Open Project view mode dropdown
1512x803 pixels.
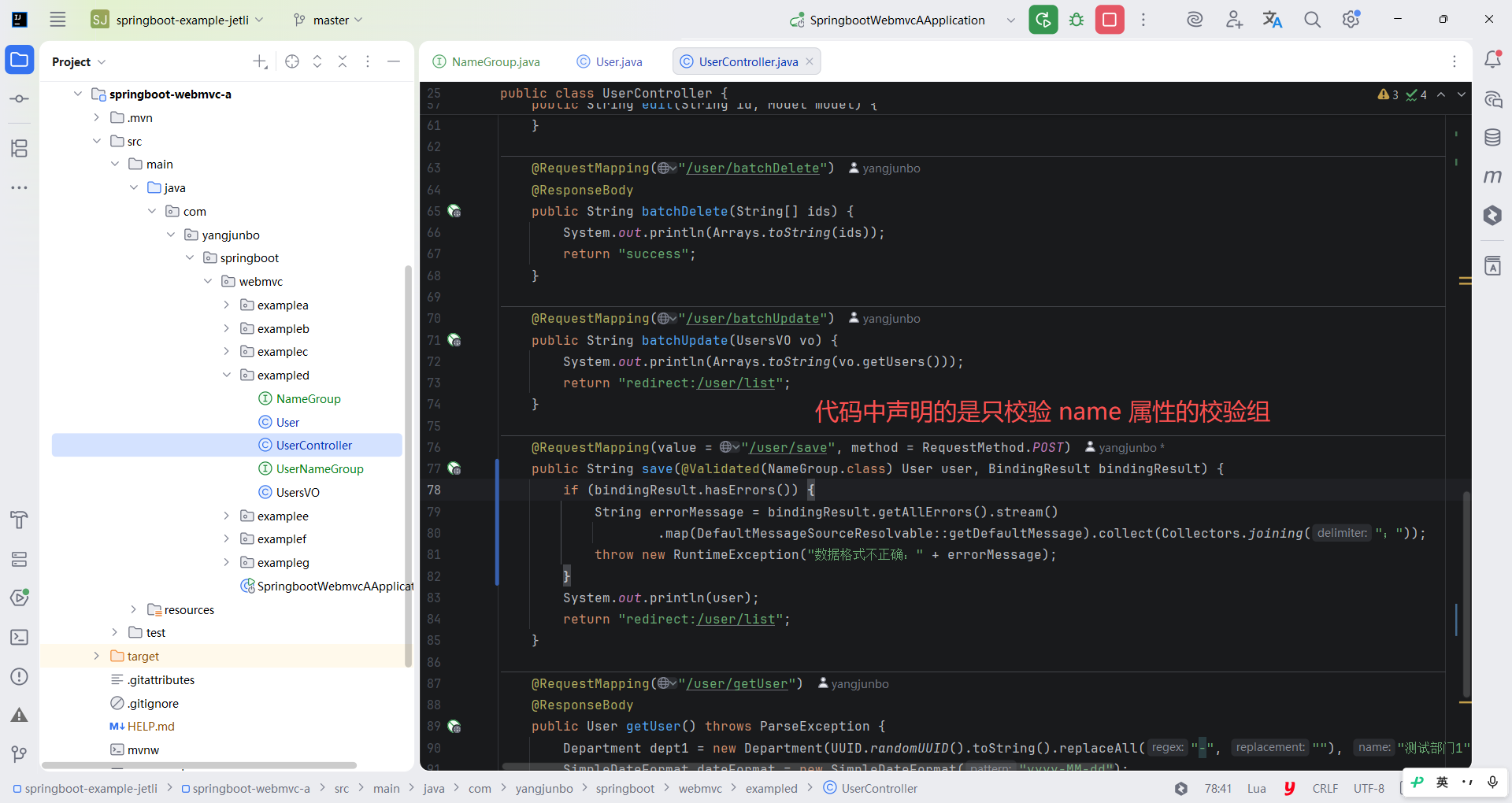pos(79,61)
